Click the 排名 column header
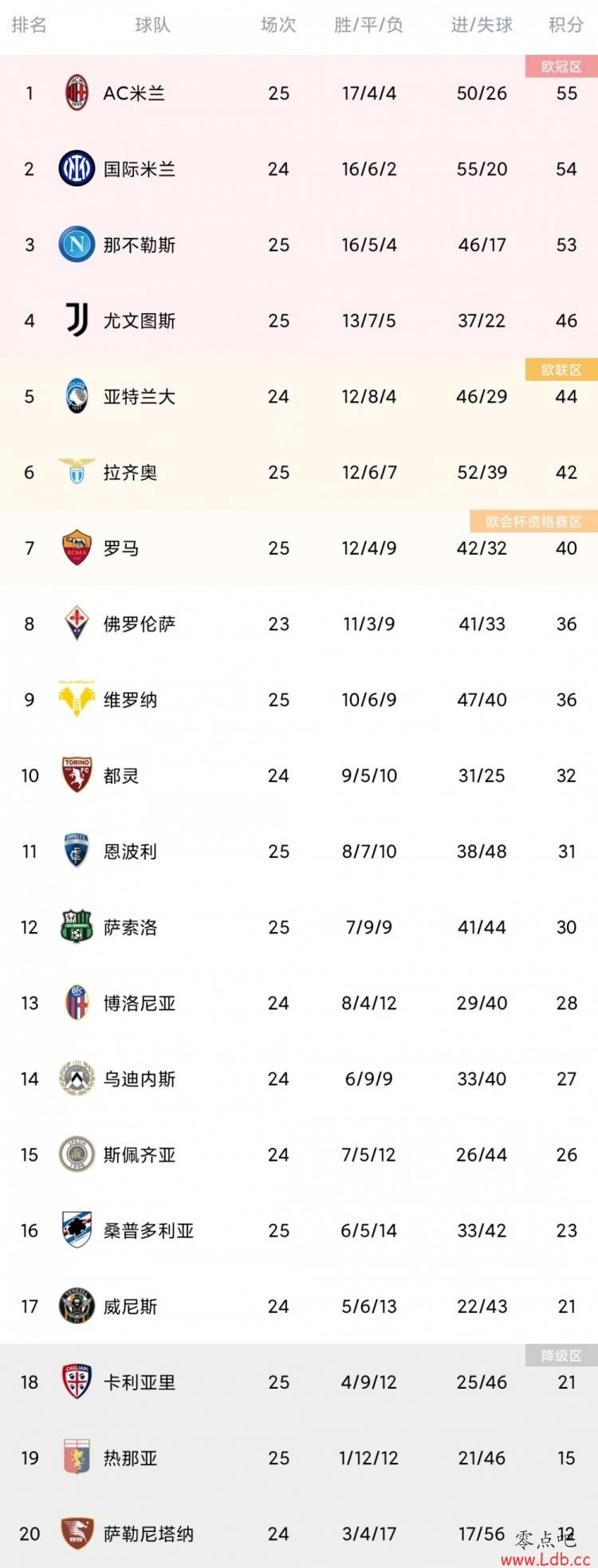The image size is (598, 1568). coord(30,26)
